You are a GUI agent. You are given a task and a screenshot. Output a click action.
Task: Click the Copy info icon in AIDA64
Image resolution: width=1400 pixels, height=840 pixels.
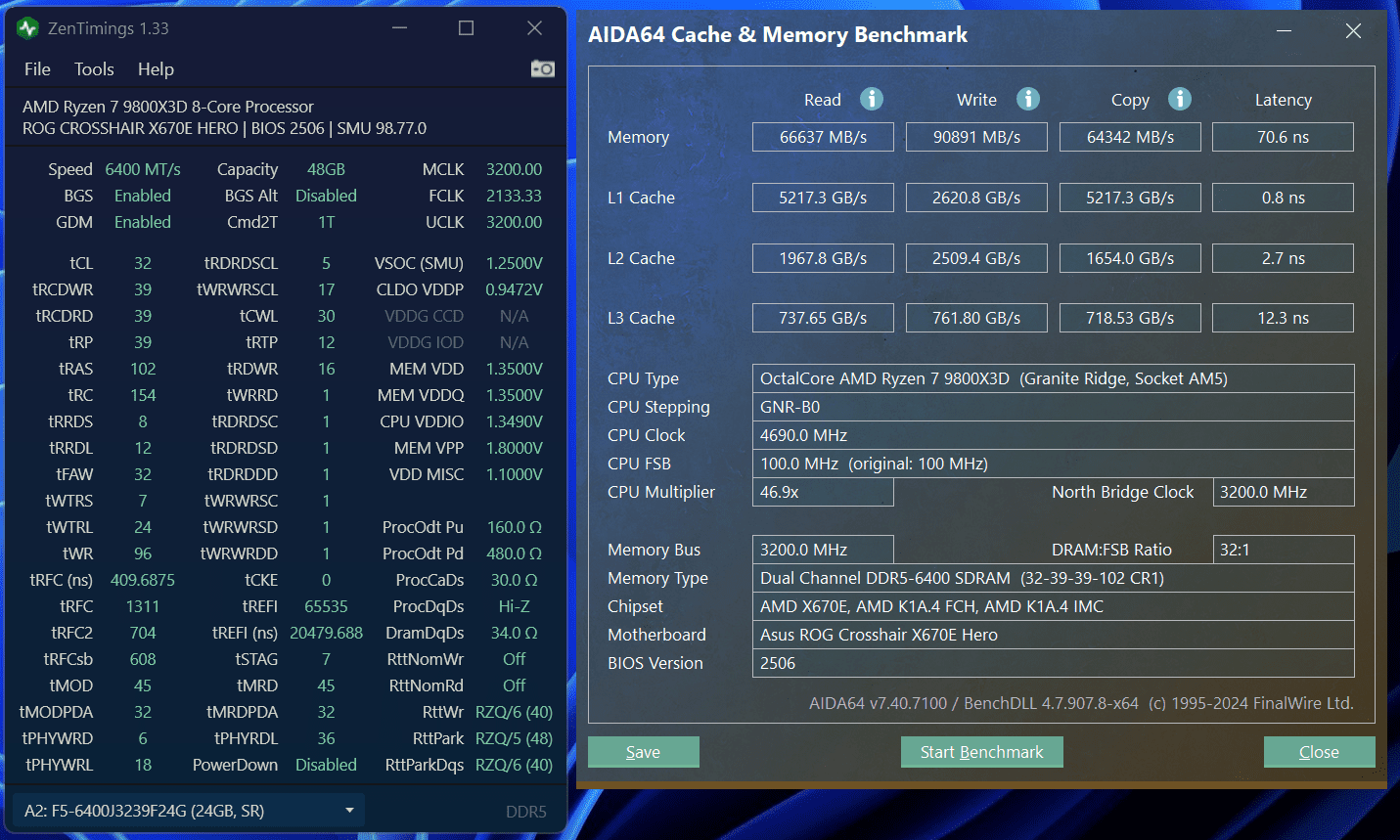point(1180,99)
